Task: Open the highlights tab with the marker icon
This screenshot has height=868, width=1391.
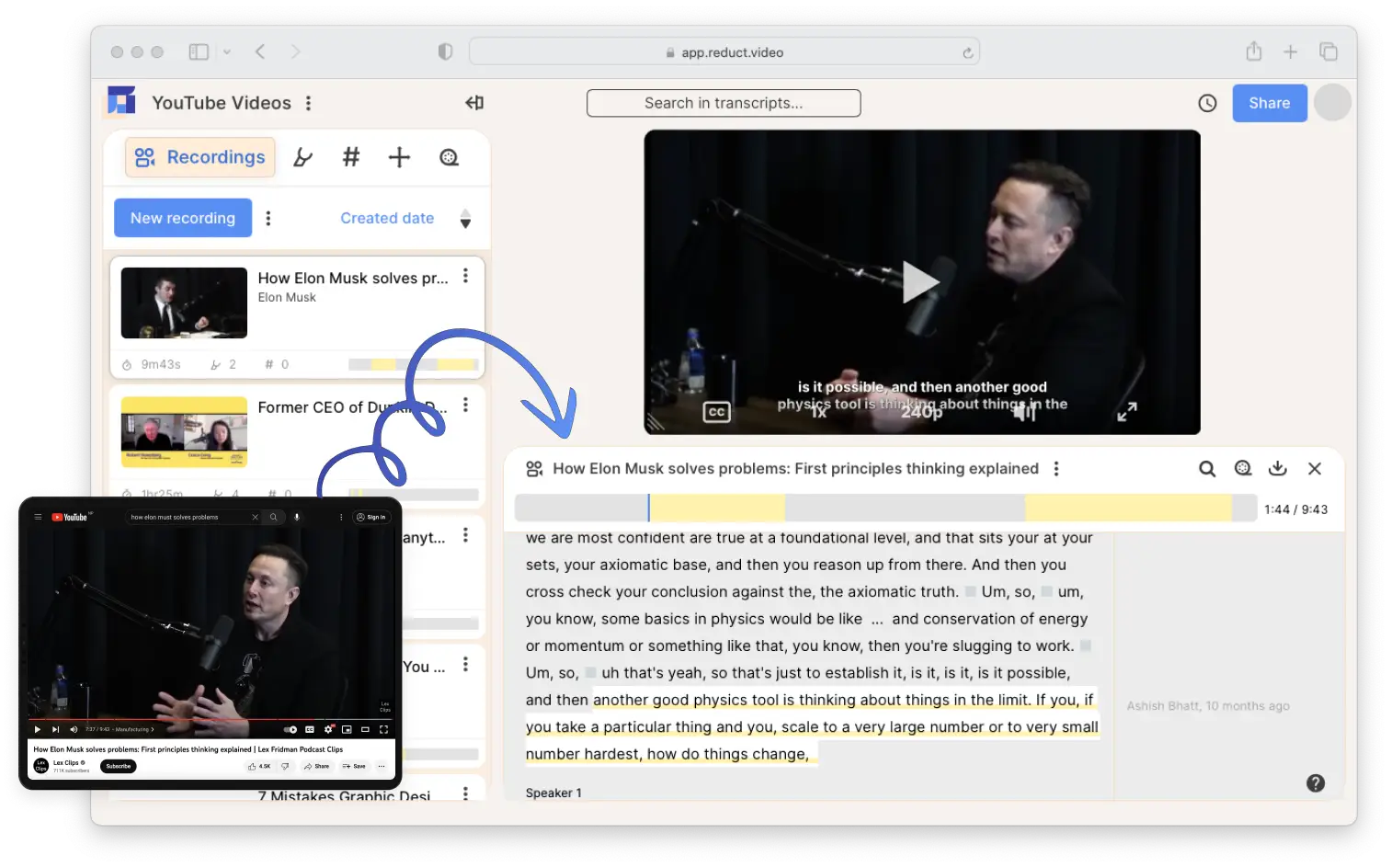Action: [x=302, y=158]
